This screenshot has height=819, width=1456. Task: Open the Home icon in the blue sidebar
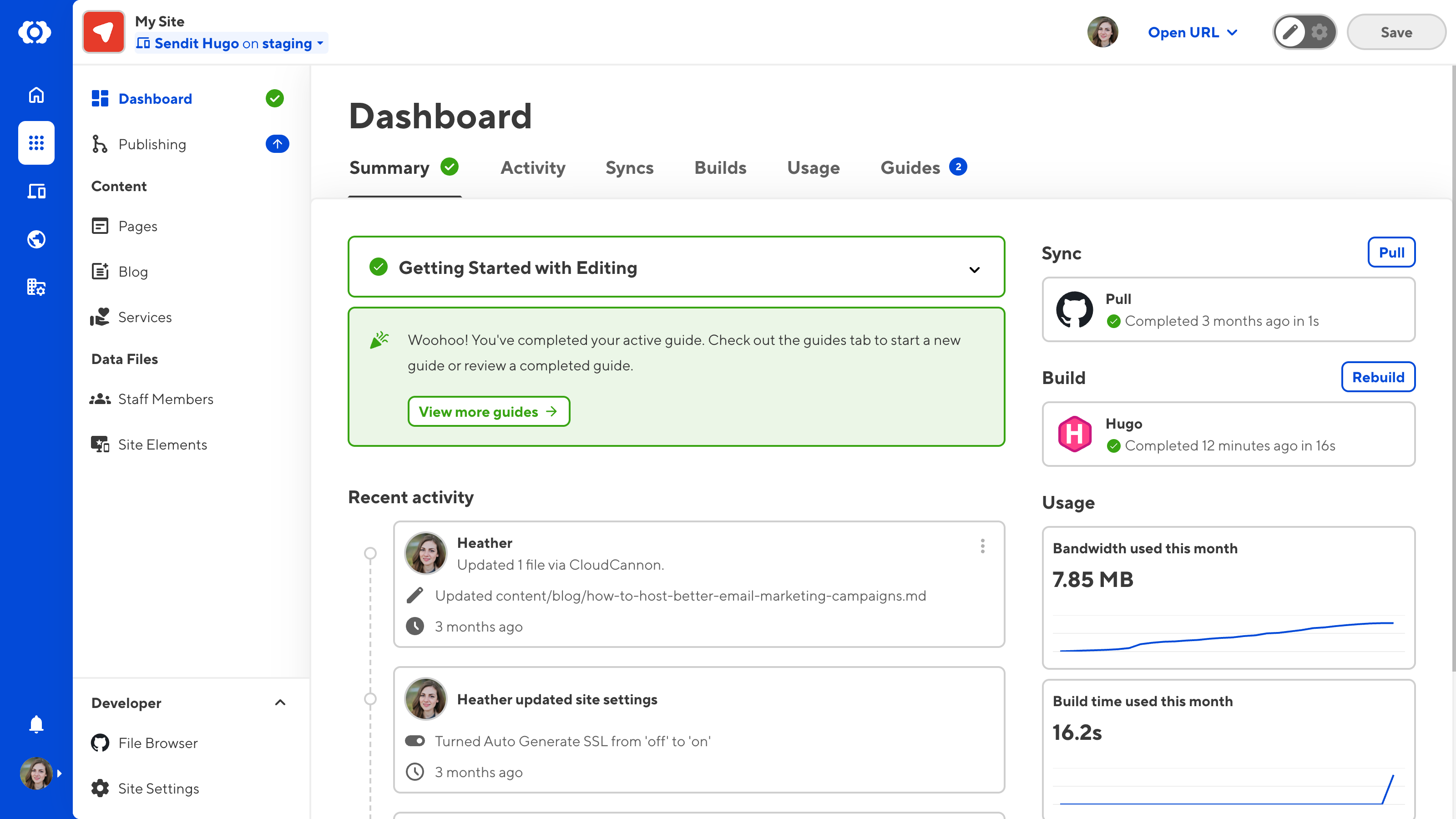[x=36, y=95]
